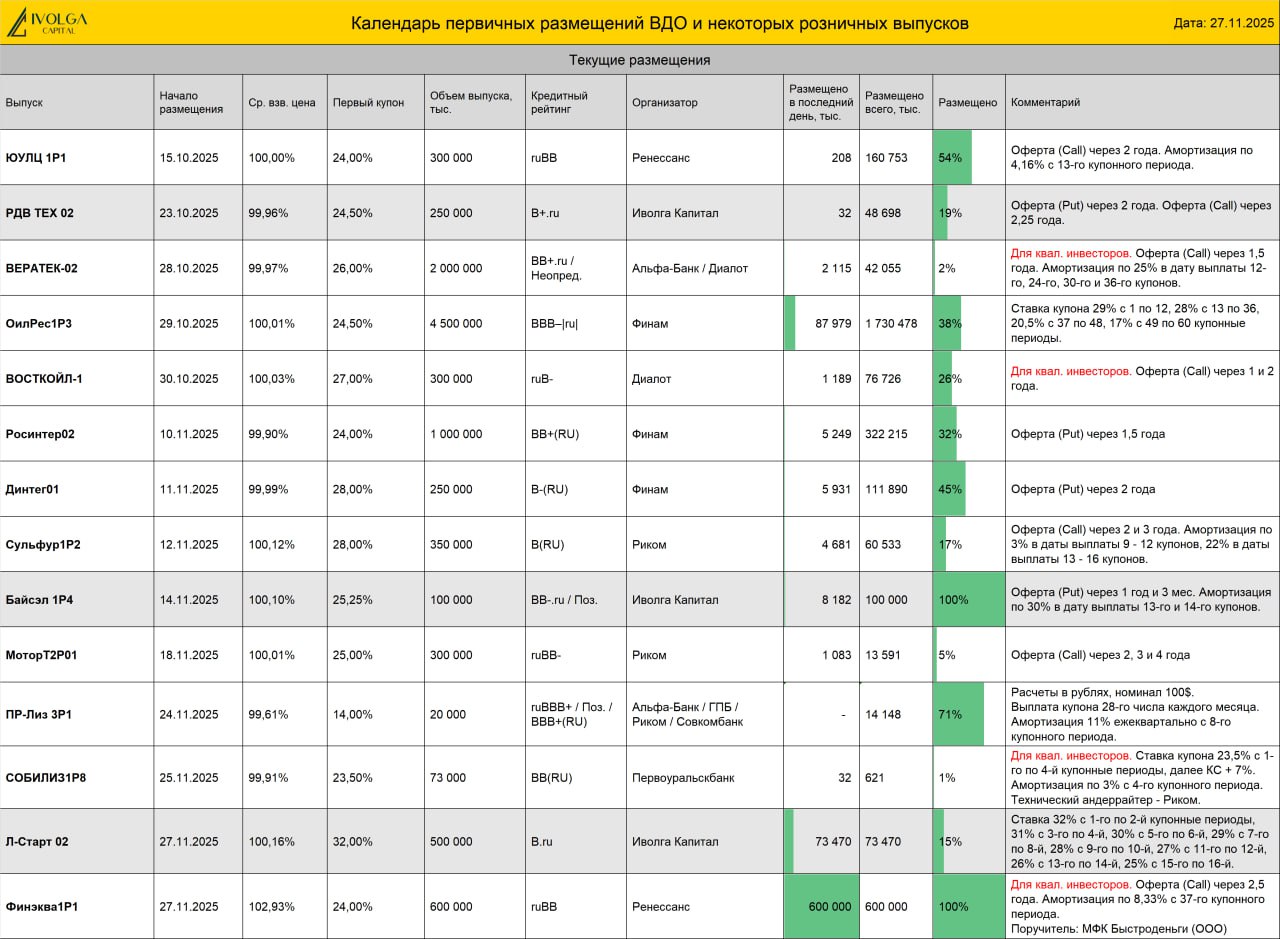Select the СОБИЛИЗ1Р8 issue name
Screen dimensions: 1280x939
coord(45,777)
